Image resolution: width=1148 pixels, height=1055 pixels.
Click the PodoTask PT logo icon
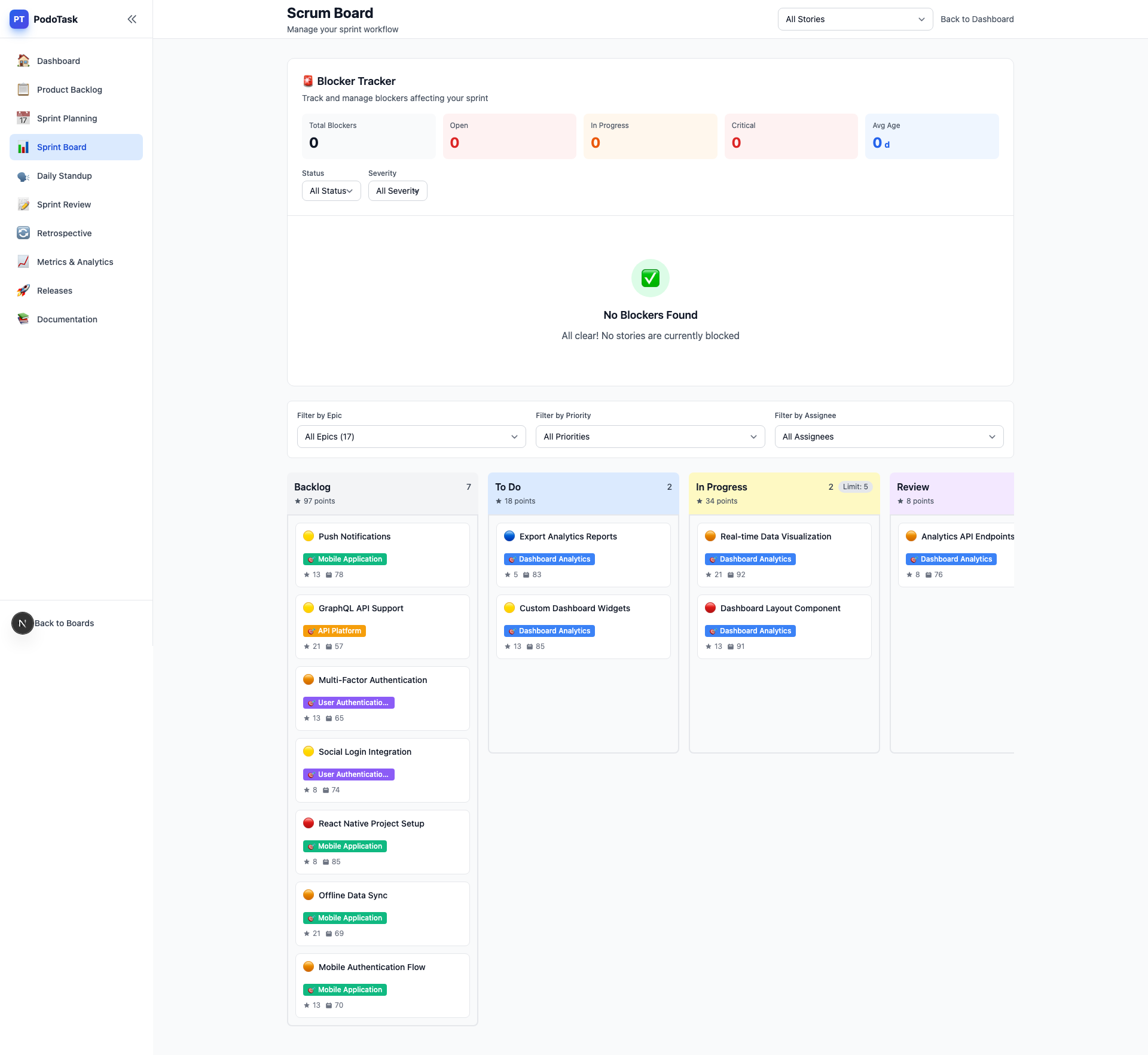coord(19,19)
